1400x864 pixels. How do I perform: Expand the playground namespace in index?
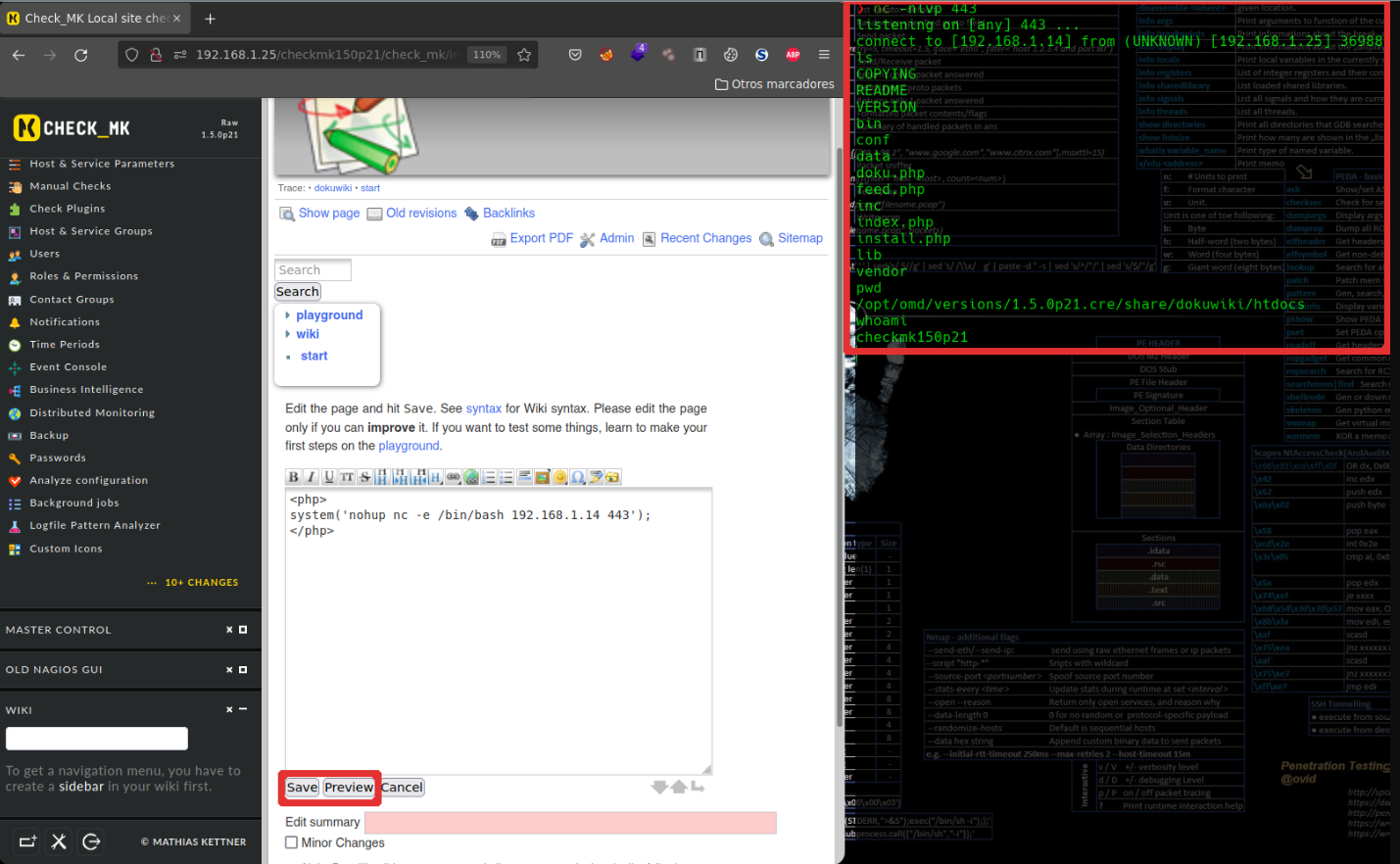(329, 315)
